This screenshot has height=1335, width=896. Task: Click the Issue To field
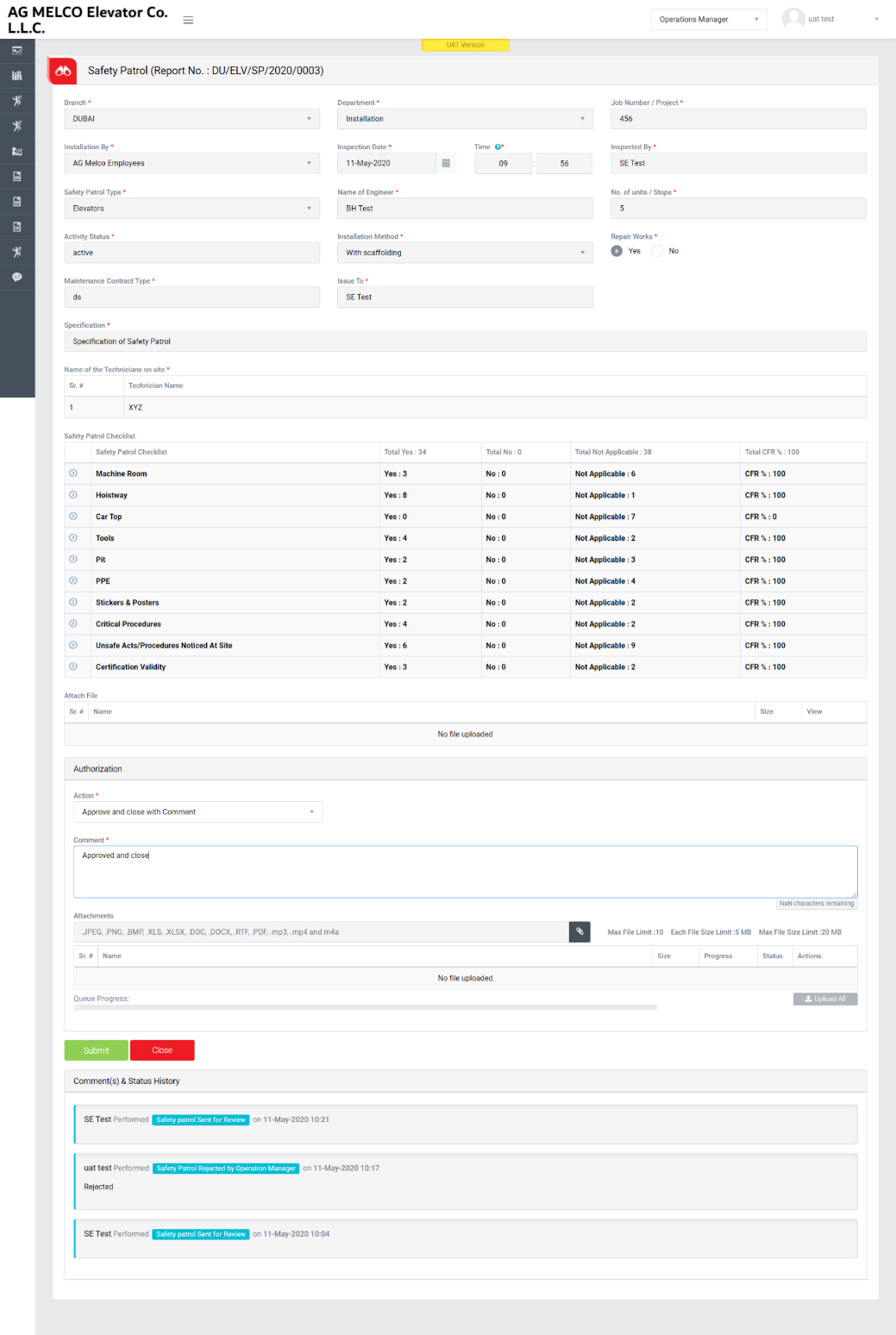tap(465, 297)
